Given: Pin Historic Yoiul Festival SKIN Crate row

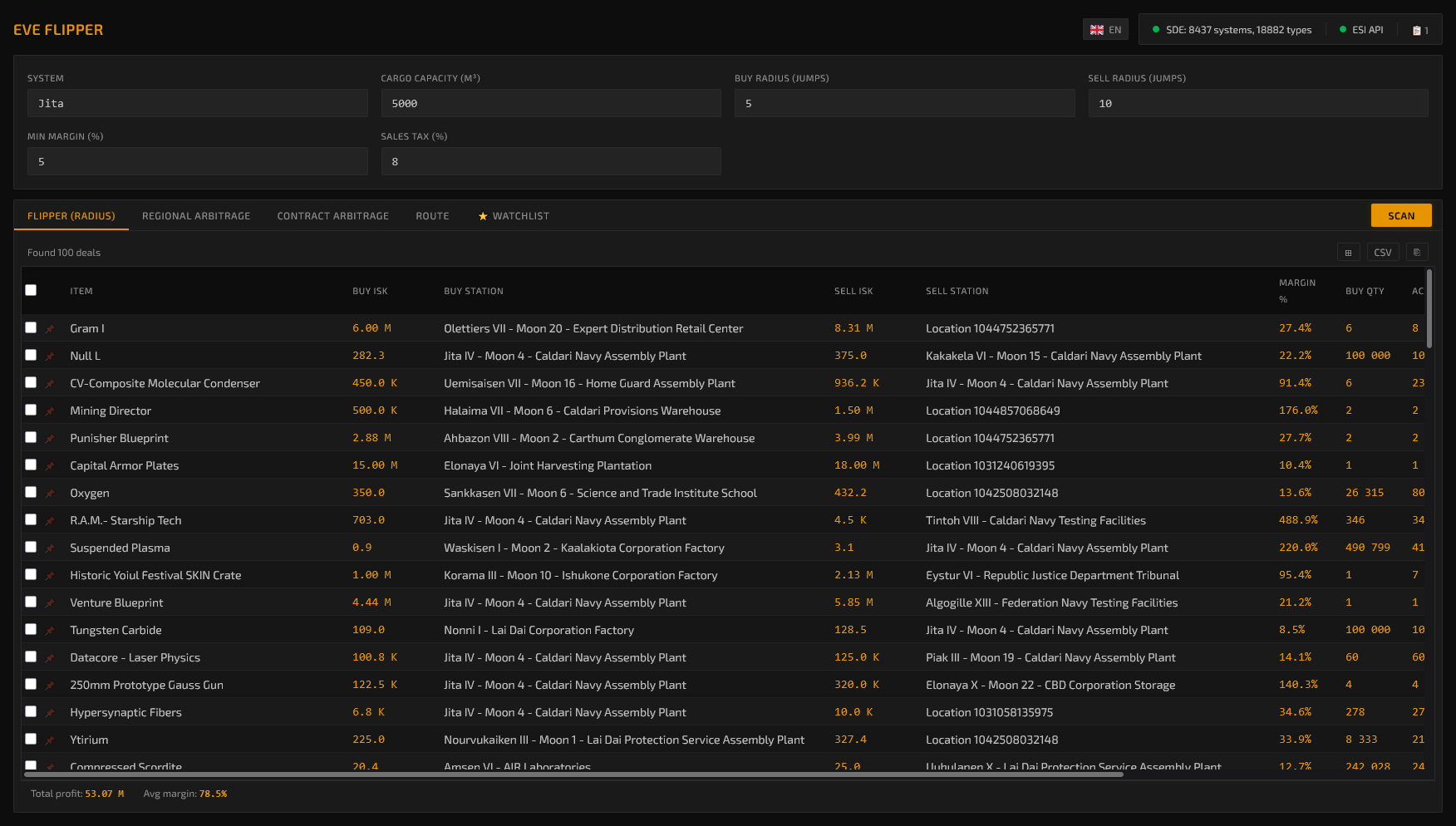Looking at the screenshot, I should pos(50,576).
